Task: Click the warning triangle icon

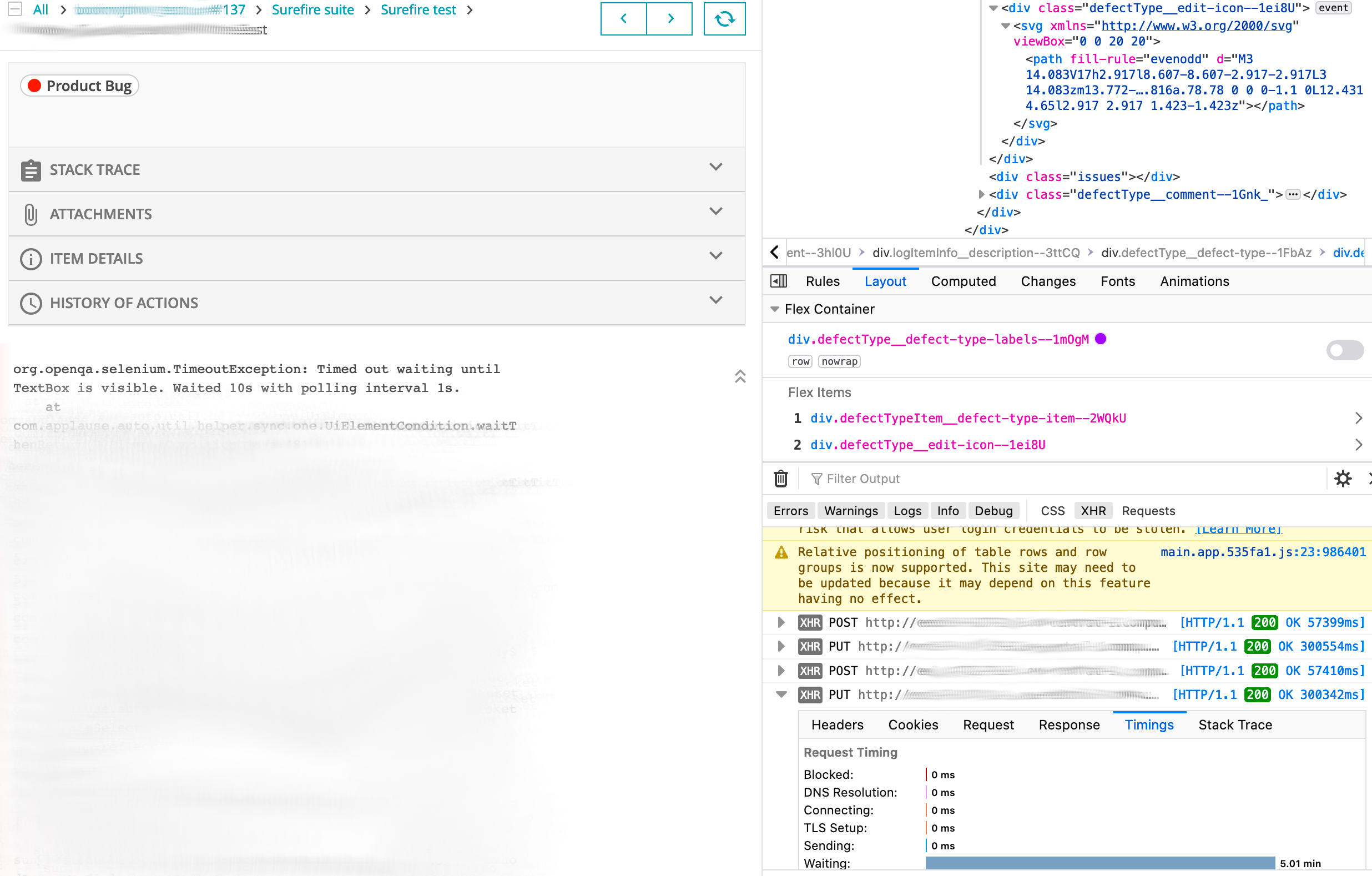Action: [x=781, y=552]
